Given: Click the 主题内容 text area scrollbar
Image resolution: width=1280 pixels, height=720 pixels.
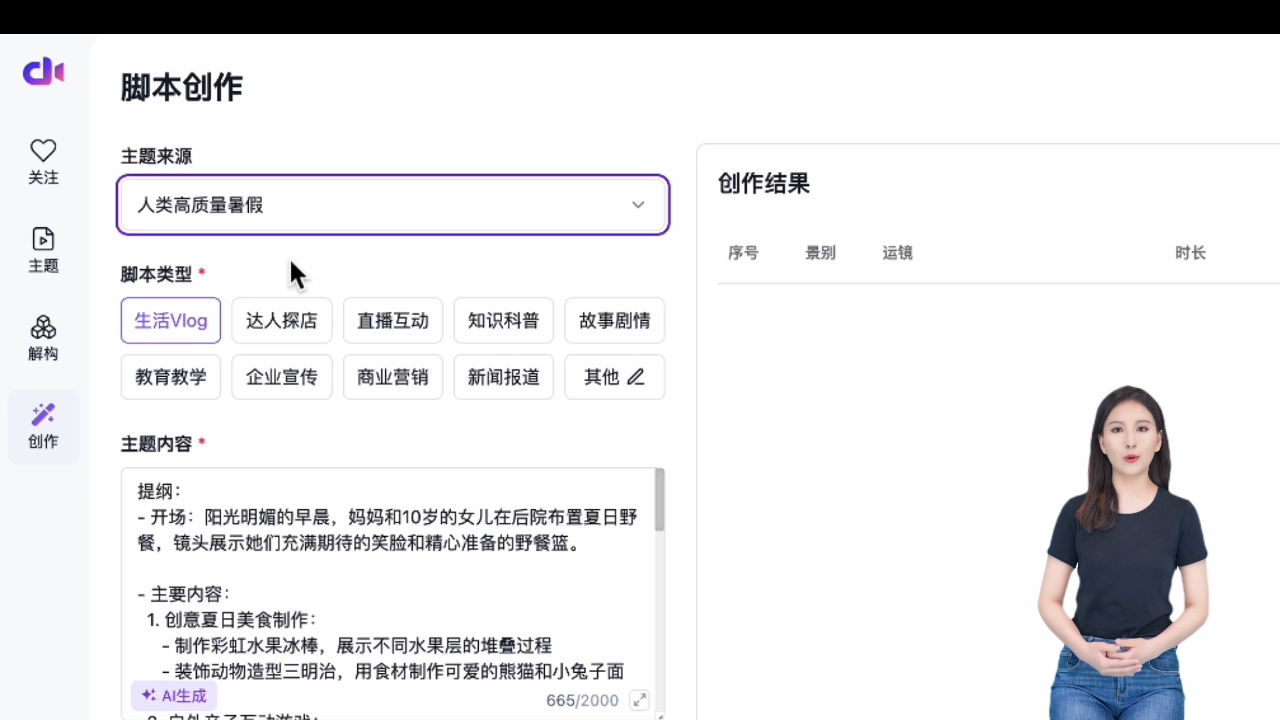Looking at the screenshot, I should click(660, 500).
